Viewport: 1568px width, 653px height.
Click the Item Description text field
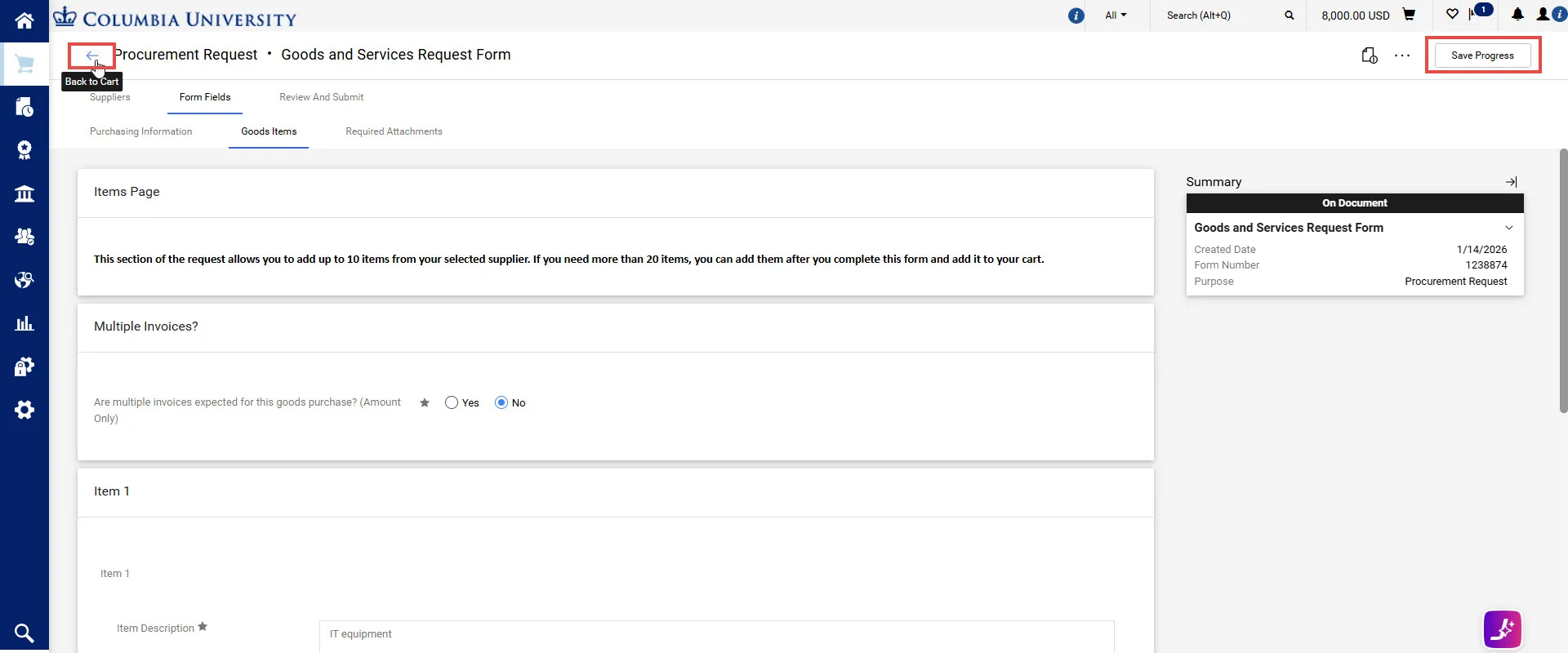coord(716,636)
